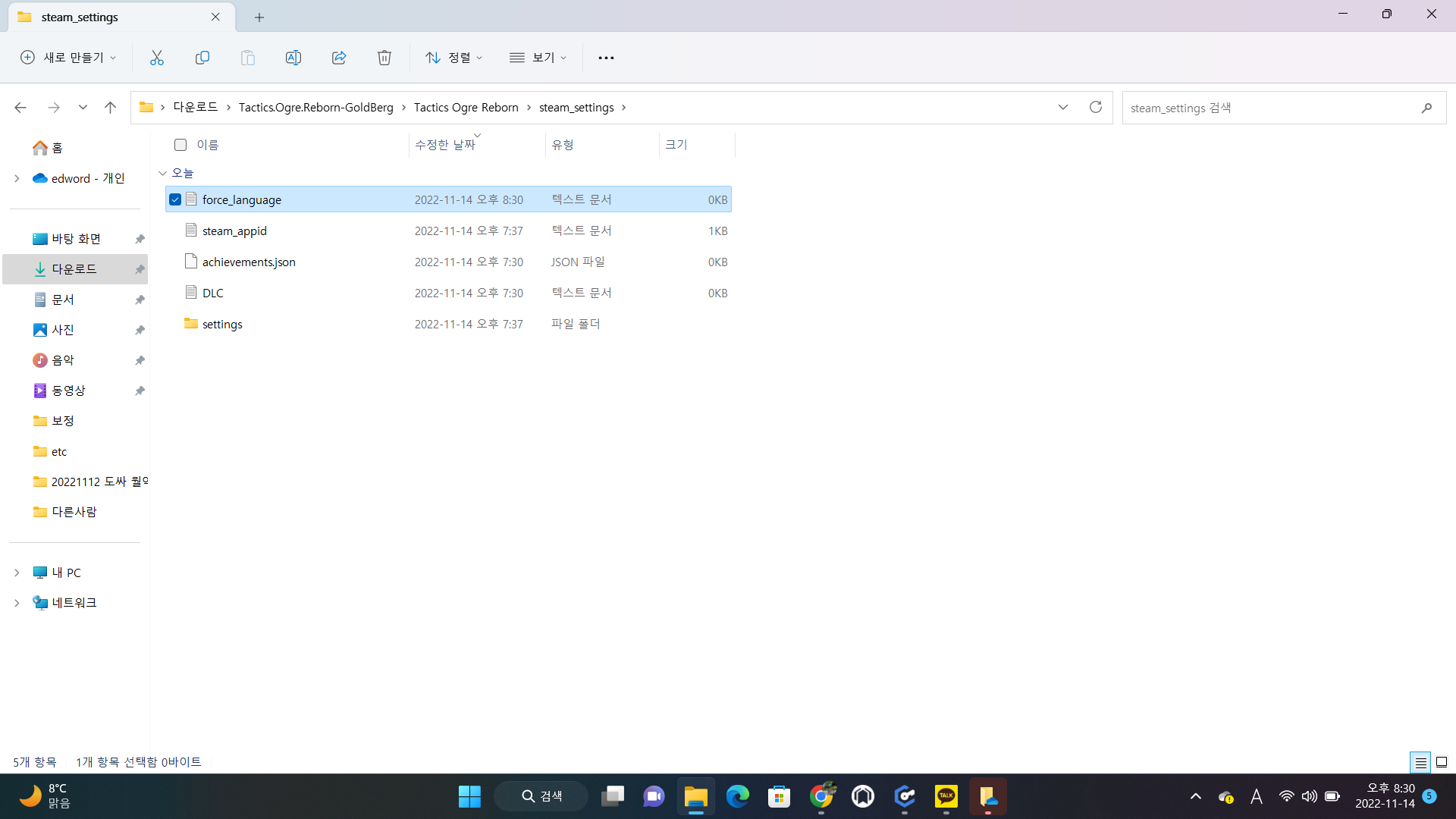The width and height of the screenshot is (1456, 819).
Task: Uncheck the force_language file checkbox
Action: click(x=175, y=199)
